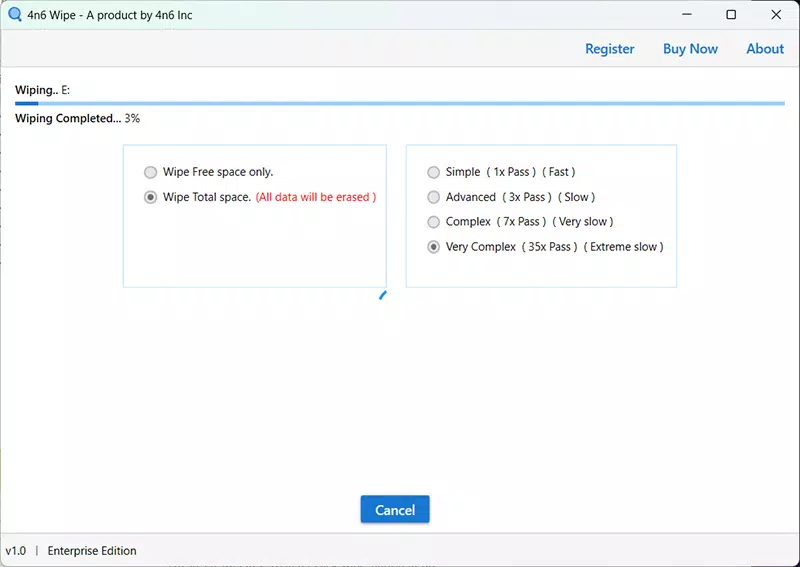
Task: Open the Buy Now link
Action: click(690, 49)
